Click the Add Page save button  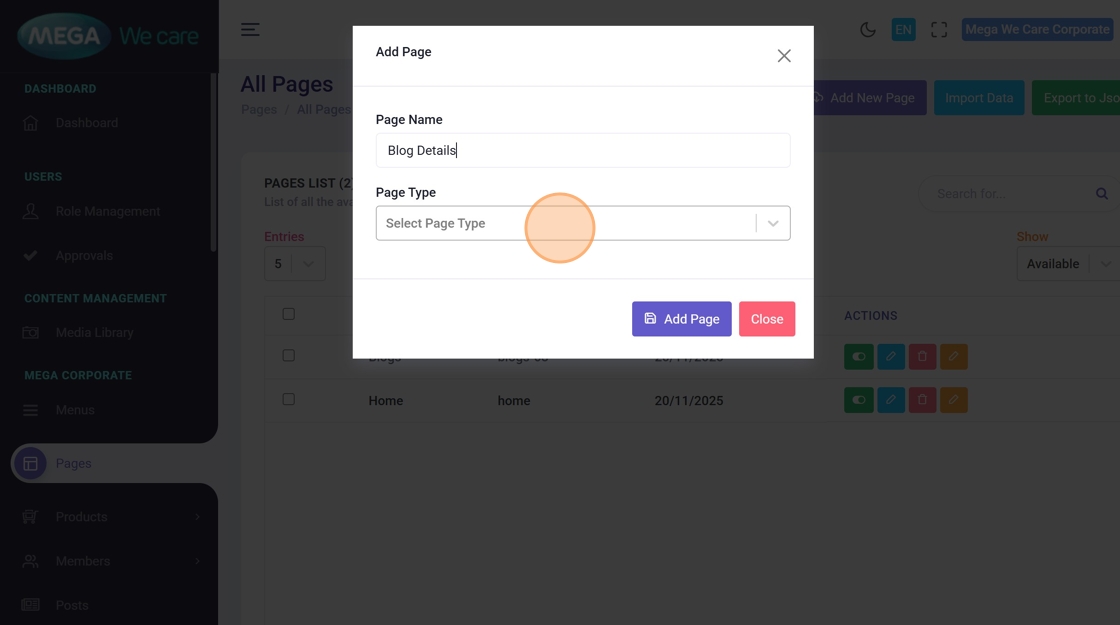tap(681, 319)
